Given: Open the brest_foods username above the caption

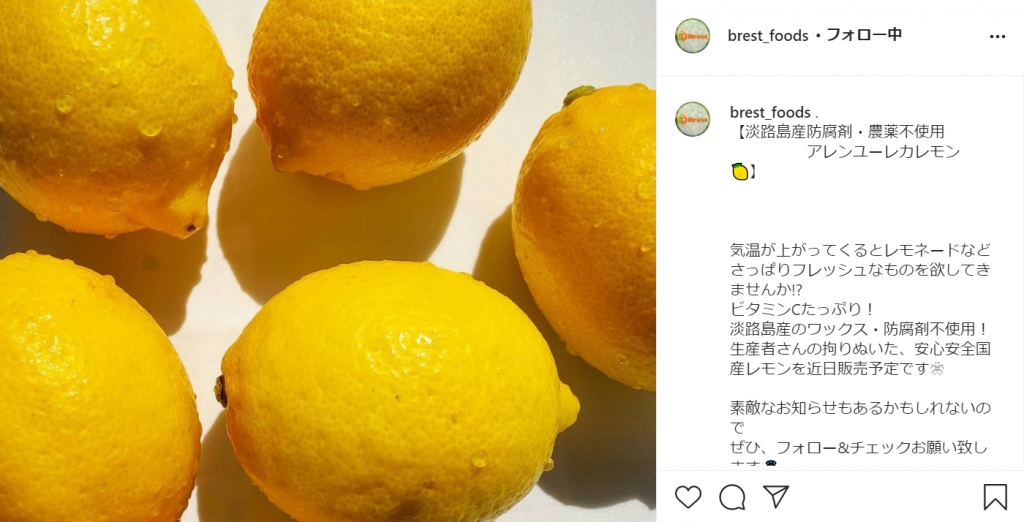Looking at the screenshot, I should pyautogui.click(x=770, y=112).
